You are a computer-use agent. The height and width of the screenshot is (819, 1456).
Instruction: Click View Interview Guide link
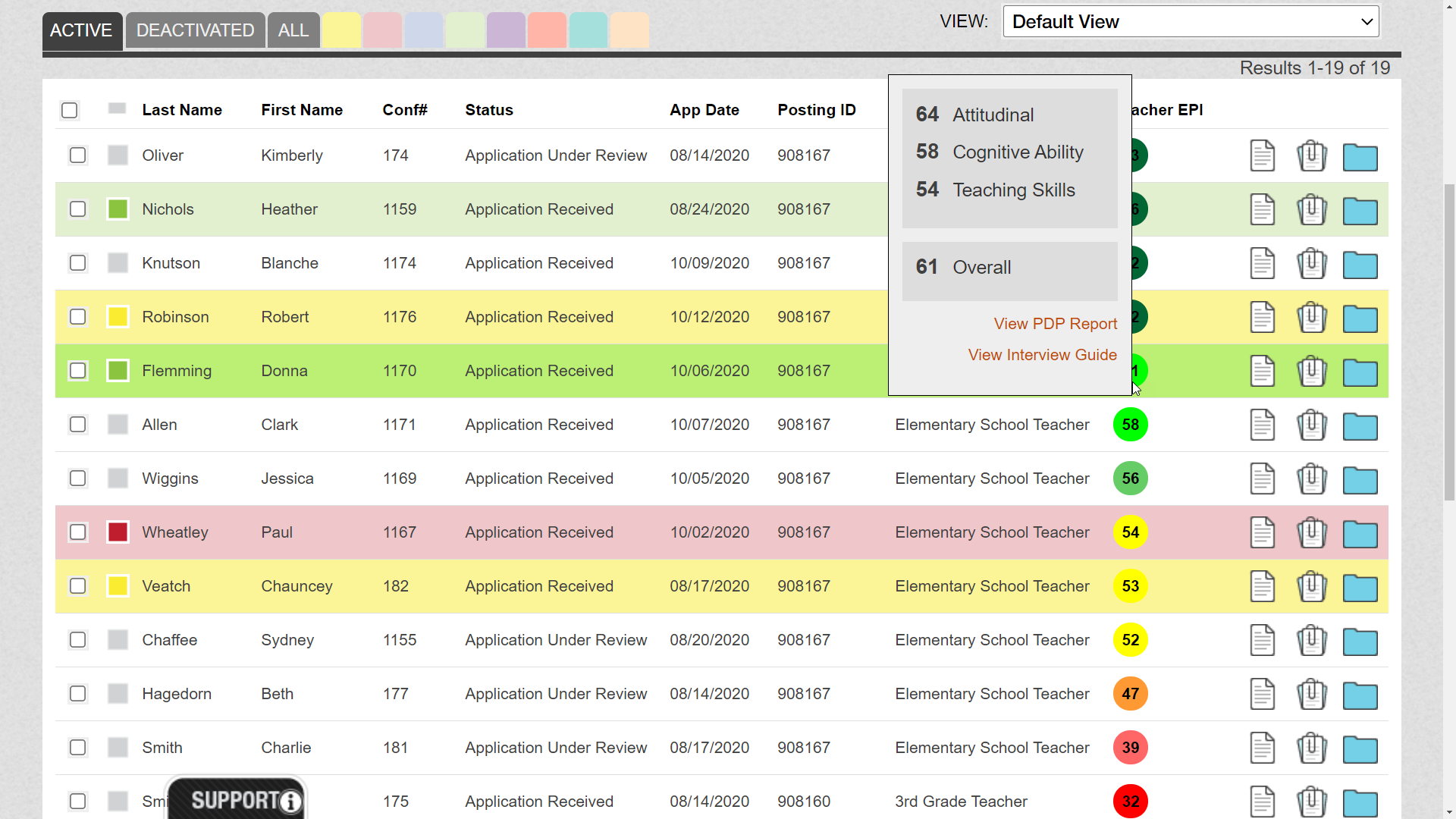click(1042, 355)
